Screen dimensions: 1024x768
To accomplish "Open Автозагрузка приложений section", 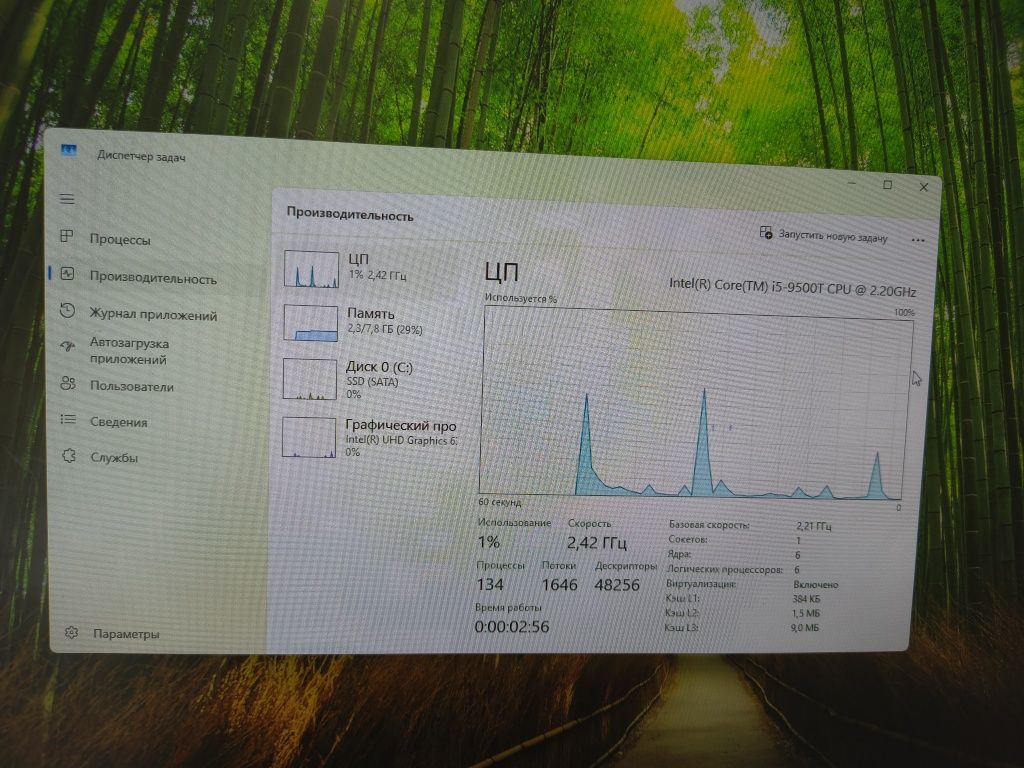I will coord(129,351).
